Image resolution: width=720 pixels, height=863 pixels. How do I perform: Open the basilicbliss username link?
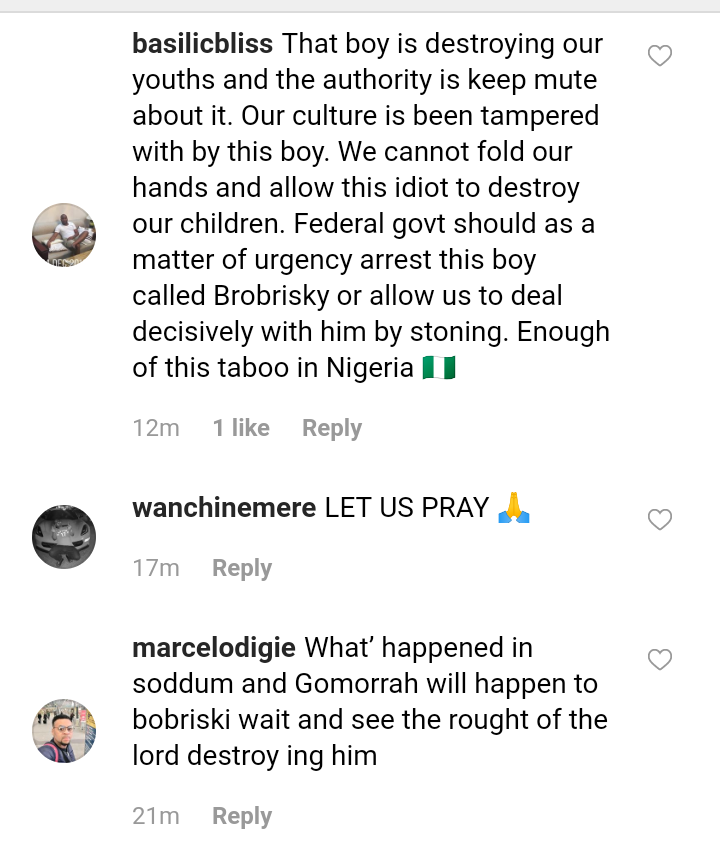click(x=203, y=45)
